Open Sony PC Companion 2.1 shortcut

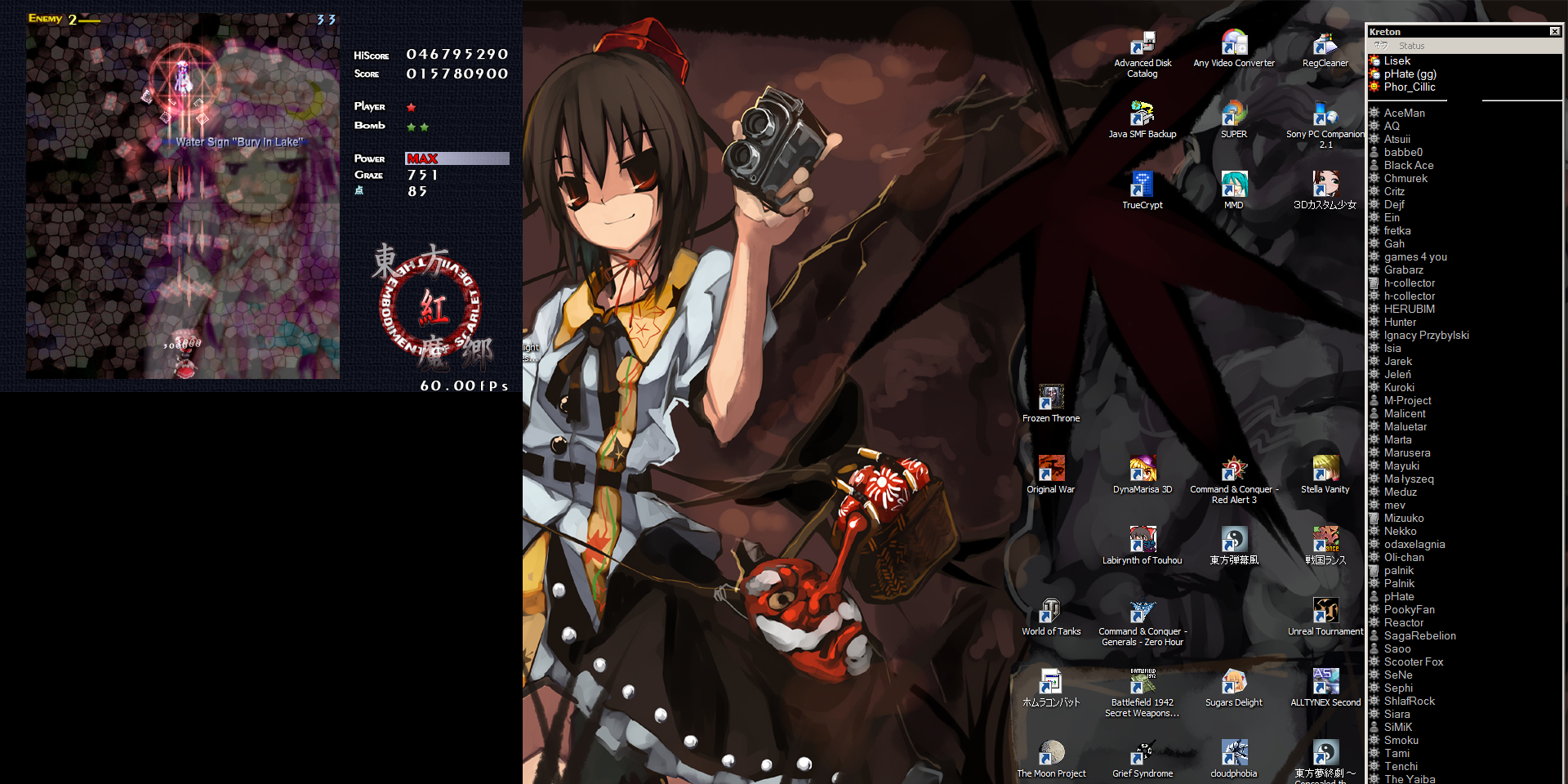[1325, 126]
